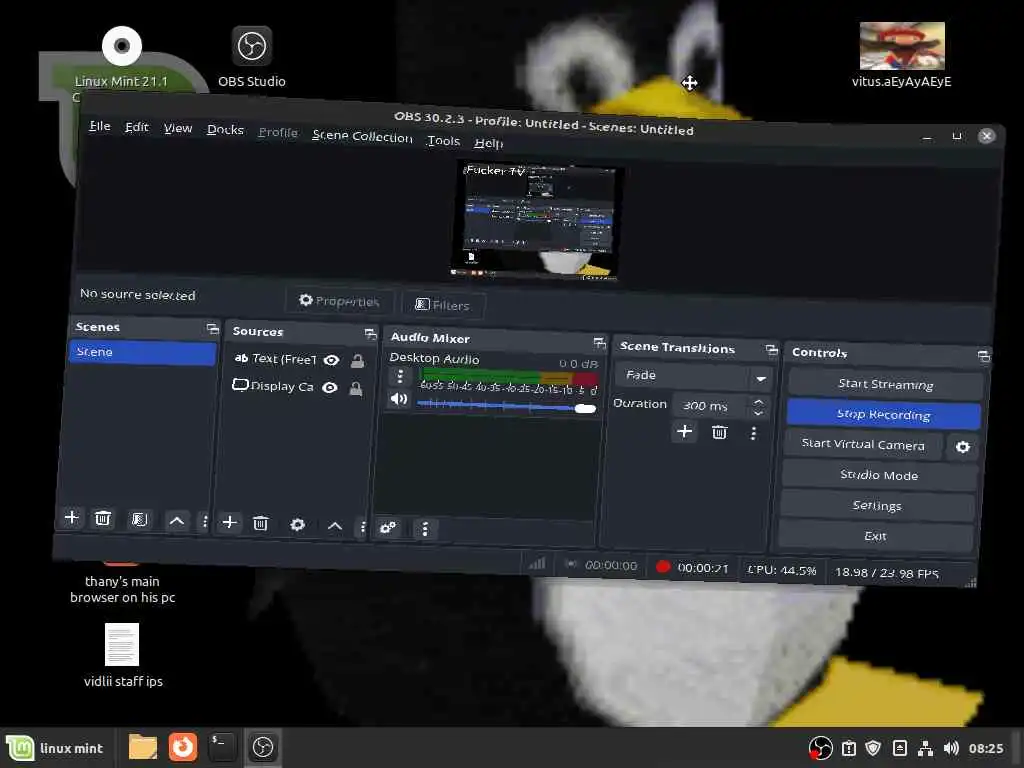
Task: Remove selected scene with trash icon
Action: [103, 519]
